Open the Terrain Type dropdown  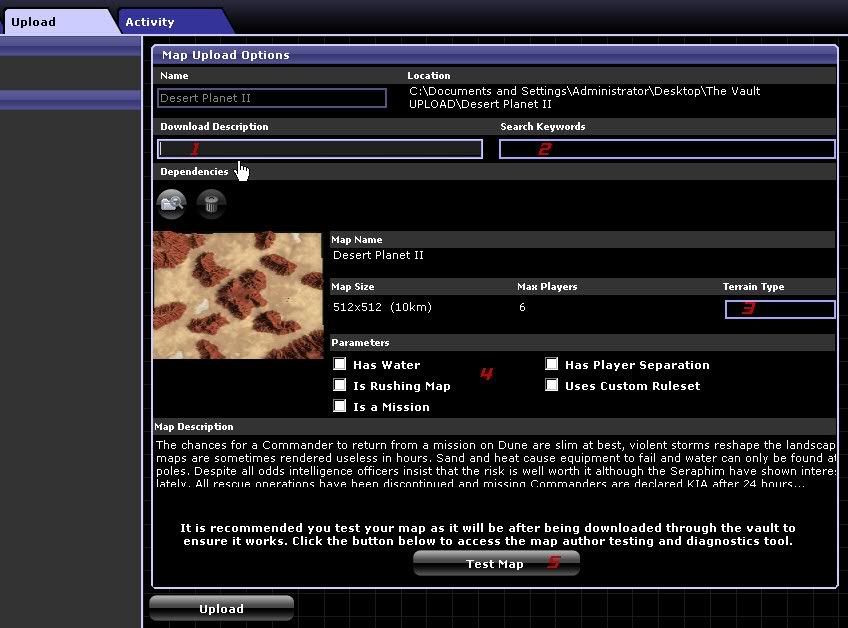[780, 309]
